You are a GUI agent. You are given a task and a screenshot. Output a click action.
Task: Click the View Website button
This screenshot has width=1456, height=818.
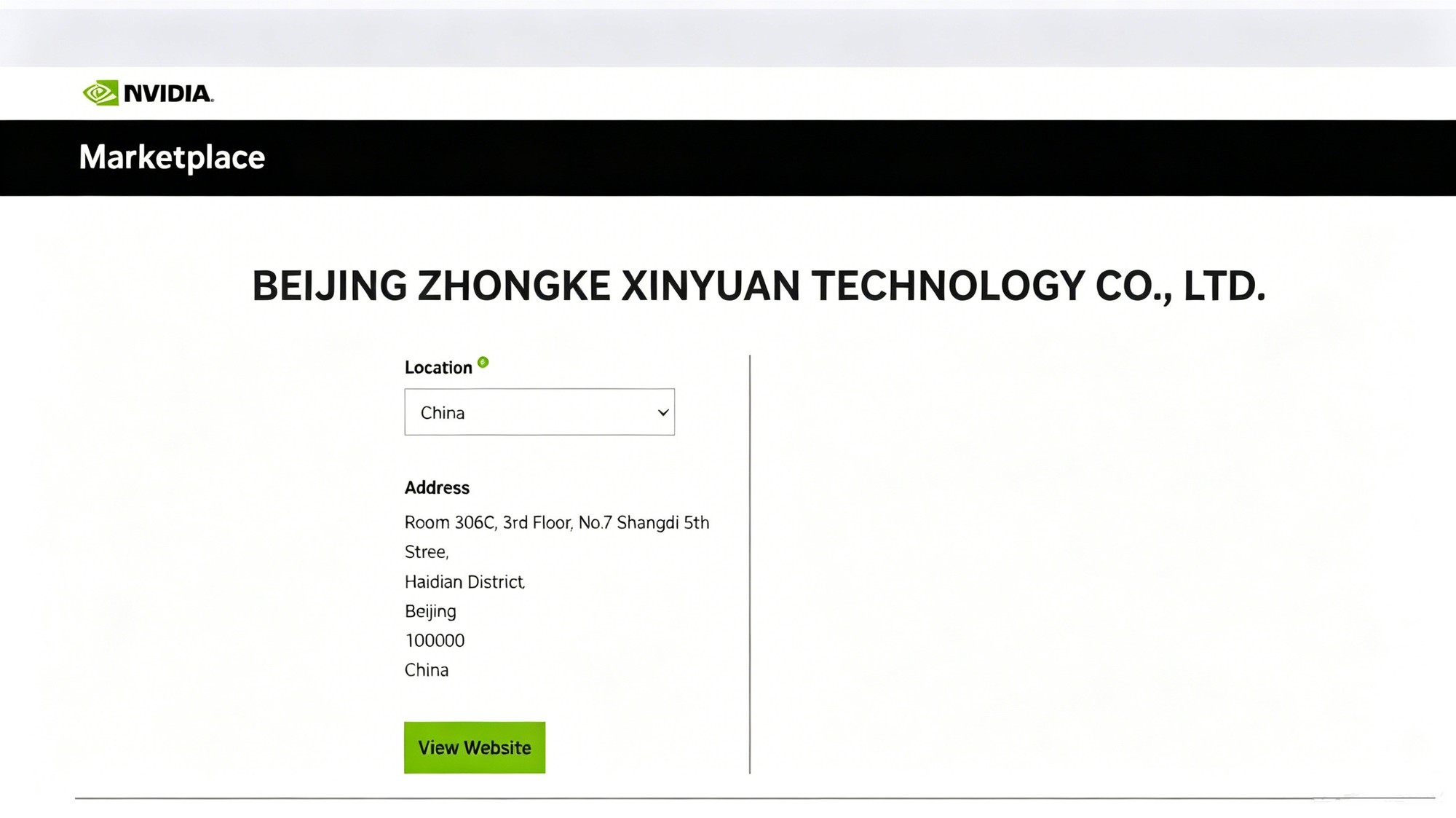(x=475, y=747)
